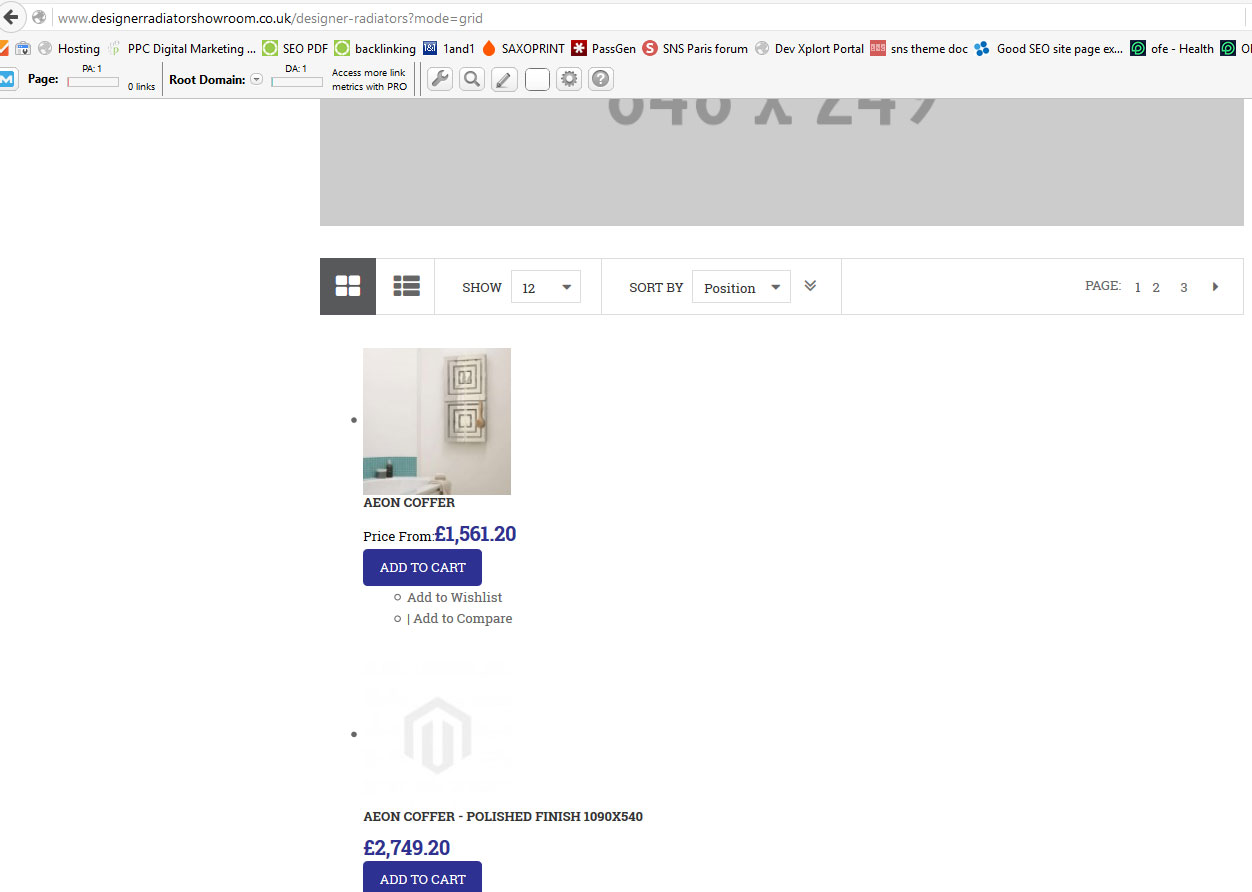The image size is (1252, 892).
Task: Switch to grid view mode
Action: (x=348, y=286)
